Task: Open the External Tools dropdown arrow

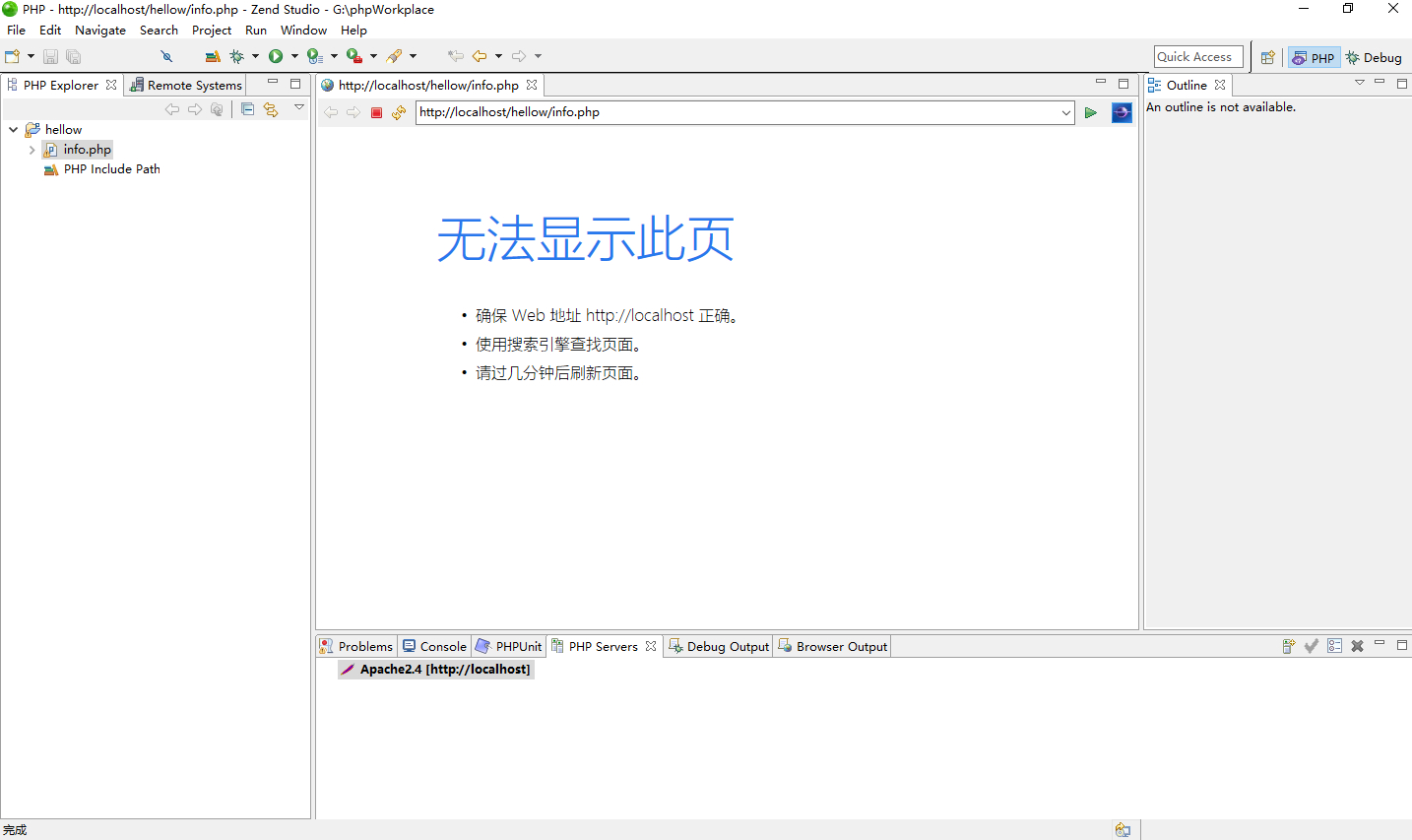Action: point(373,56)
